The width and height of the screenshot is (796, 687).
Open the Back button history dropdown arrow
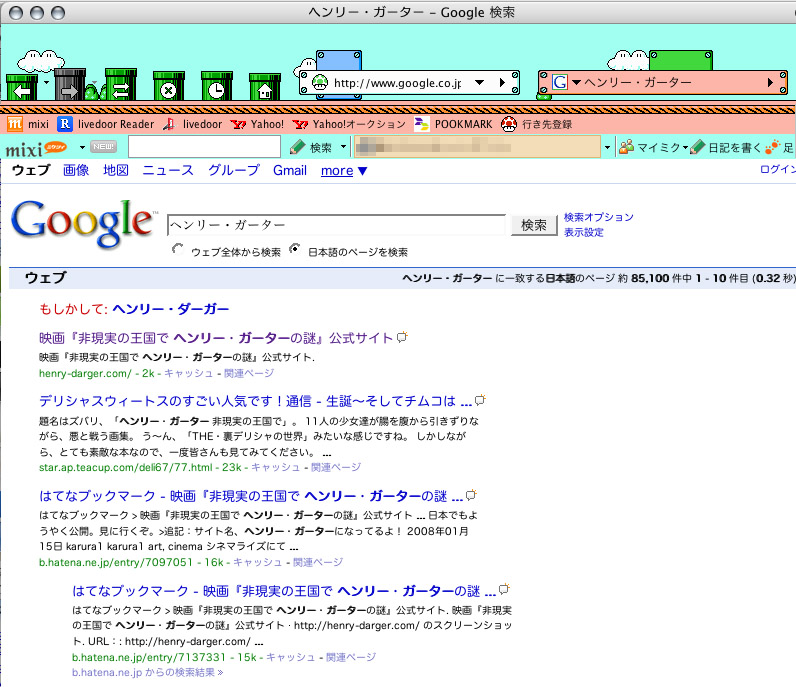pos(46,82)
